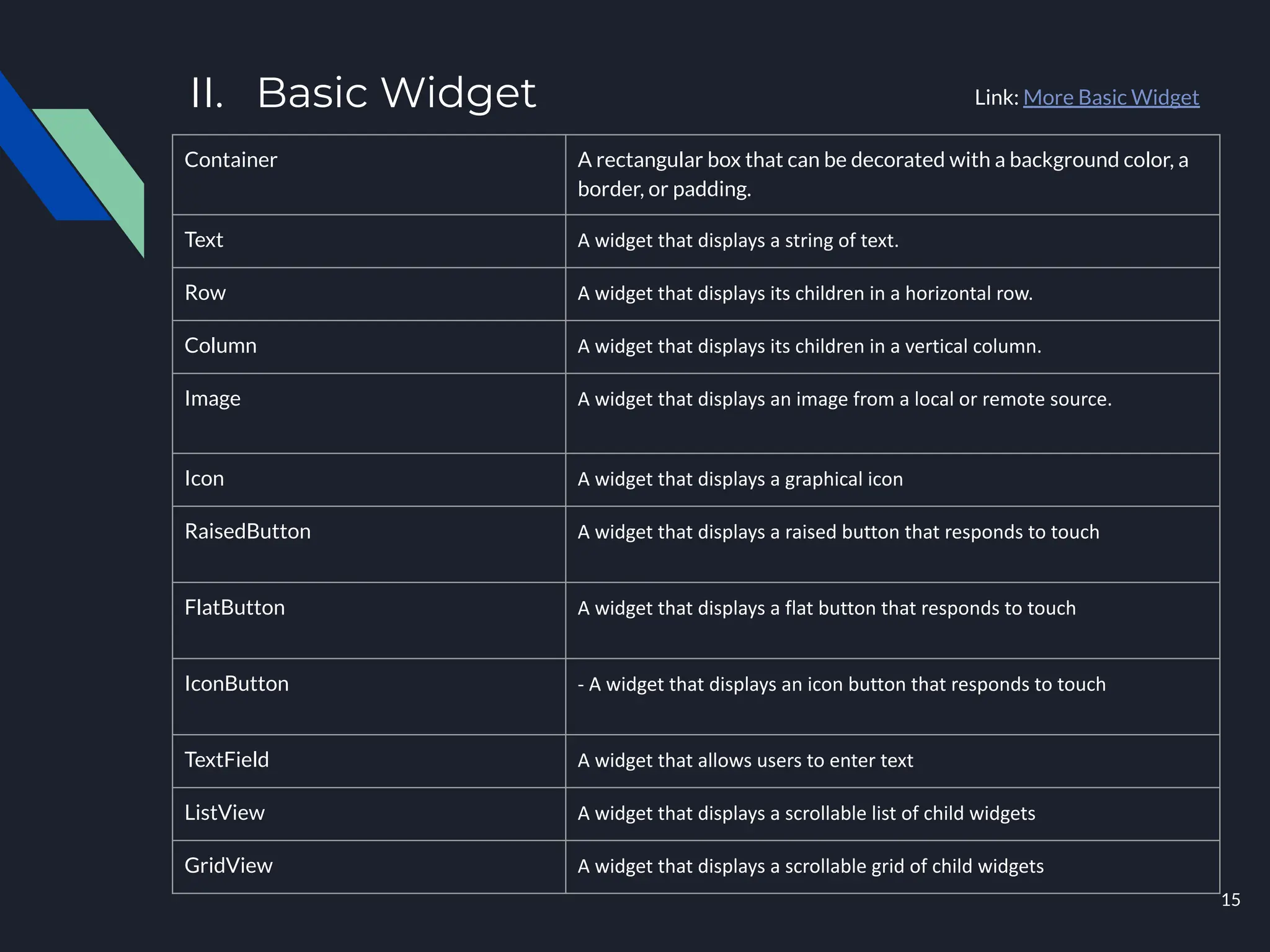Click the slide number 15
The image size is (1270, 952).
[1230, 900]
